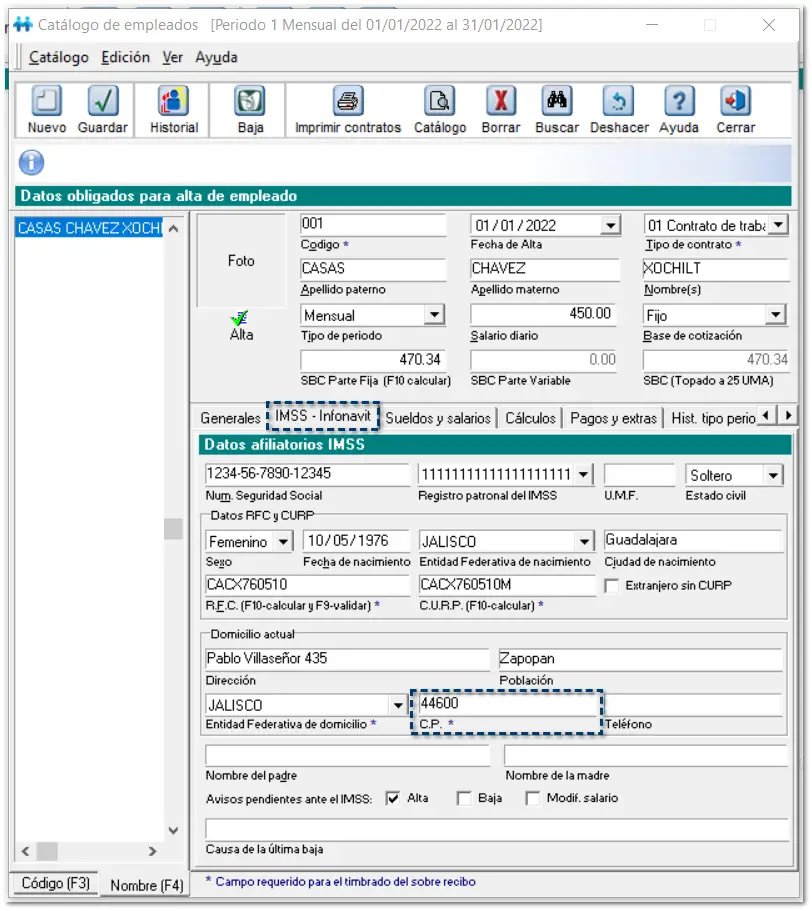Click the Dirección field

[347, 659]
